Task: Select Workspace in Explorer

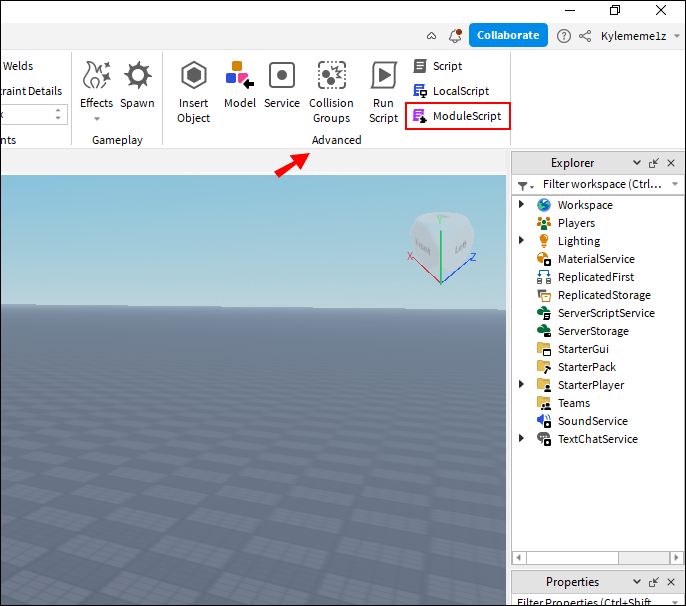Action: pos(585,205)
